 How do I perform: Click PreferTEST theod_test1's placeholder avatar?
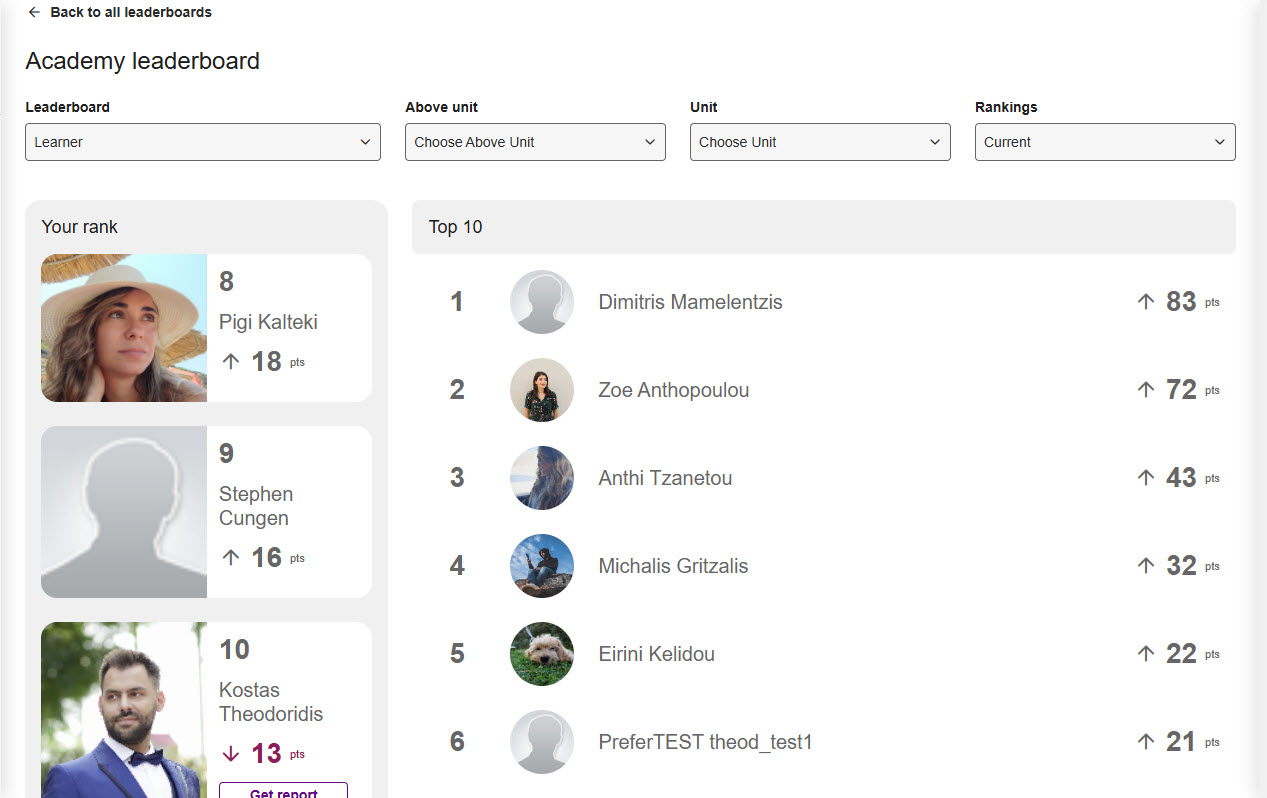coord(542,742)
